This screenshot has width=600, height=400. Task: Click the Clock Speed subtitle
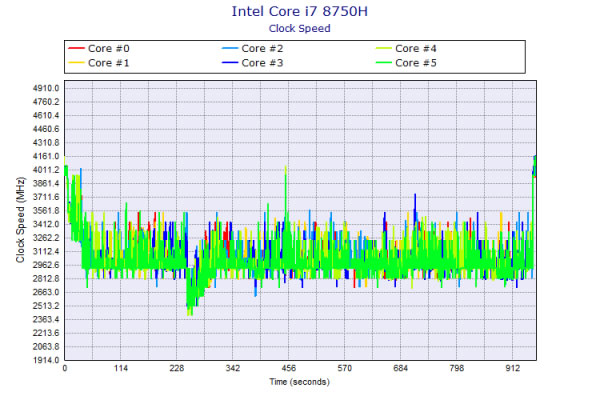click(x=300, y=29)
